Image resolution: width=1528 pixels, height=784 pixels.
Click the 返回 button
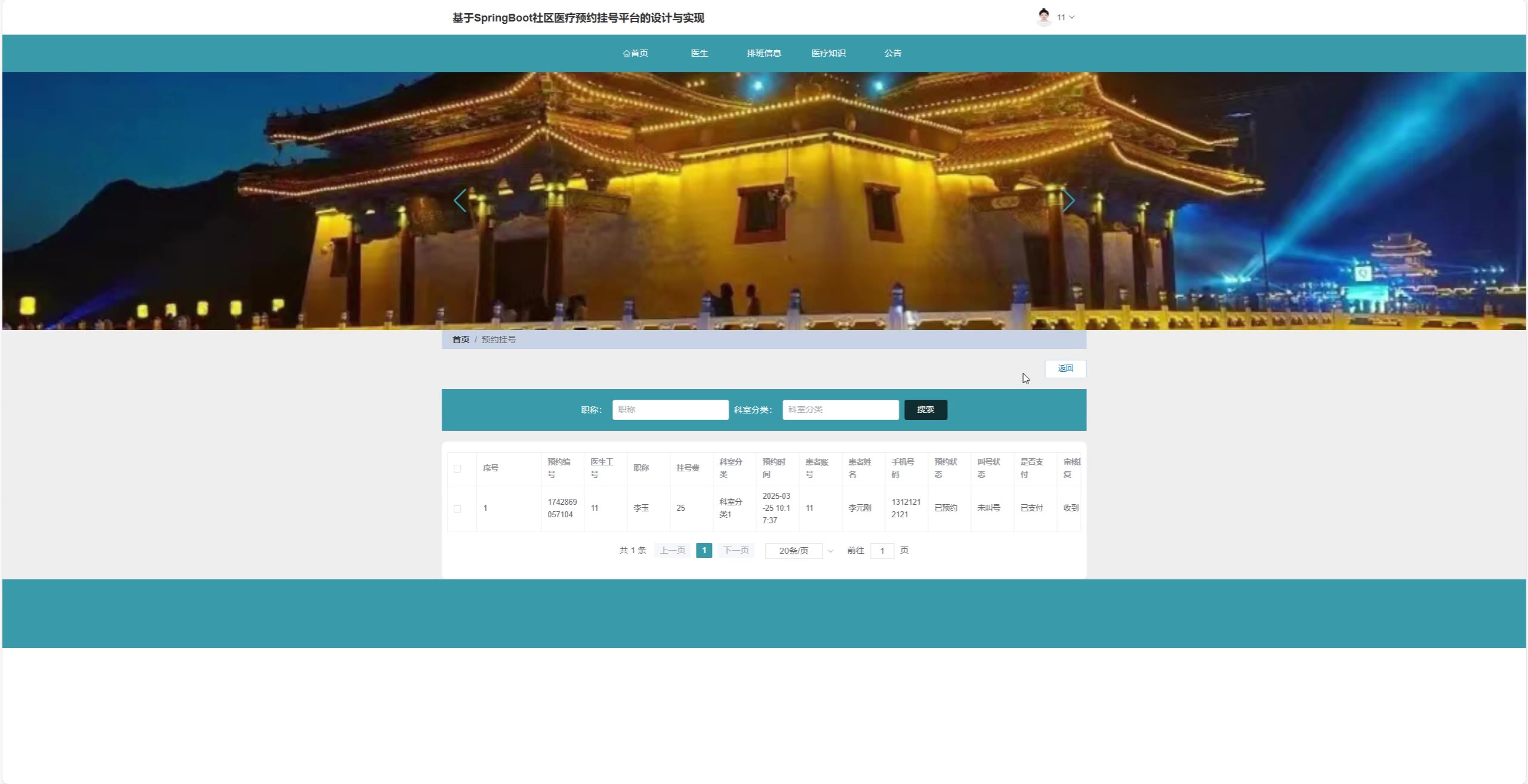[1065, 369]
